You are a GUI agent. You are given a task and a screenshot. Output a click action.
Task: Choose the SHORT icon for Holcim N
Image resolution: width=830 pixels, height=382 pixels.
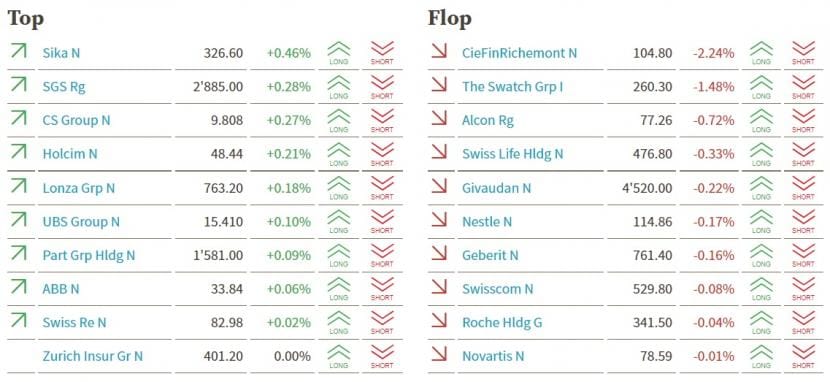(382, 154)
